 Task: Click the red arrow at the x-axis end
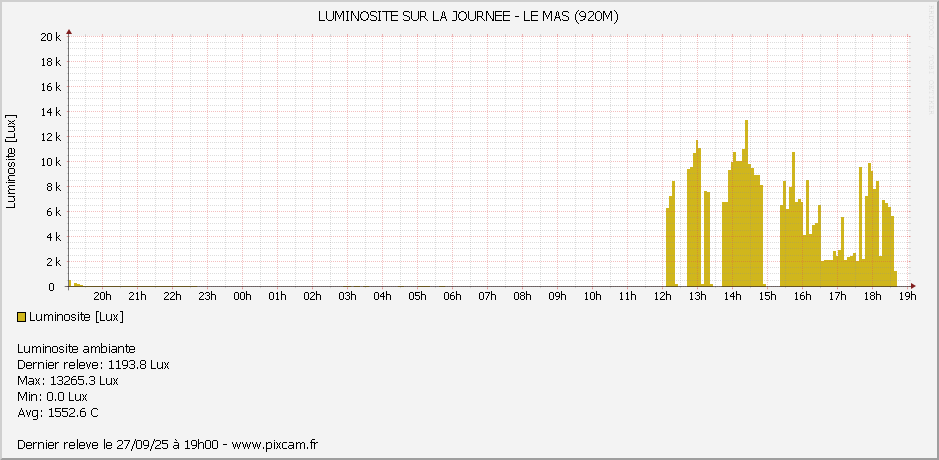coord(912,286)
